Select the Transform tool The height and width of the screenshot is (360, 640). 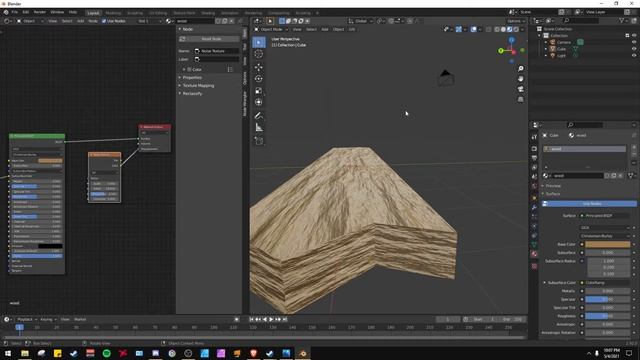(x=259, y=102)
